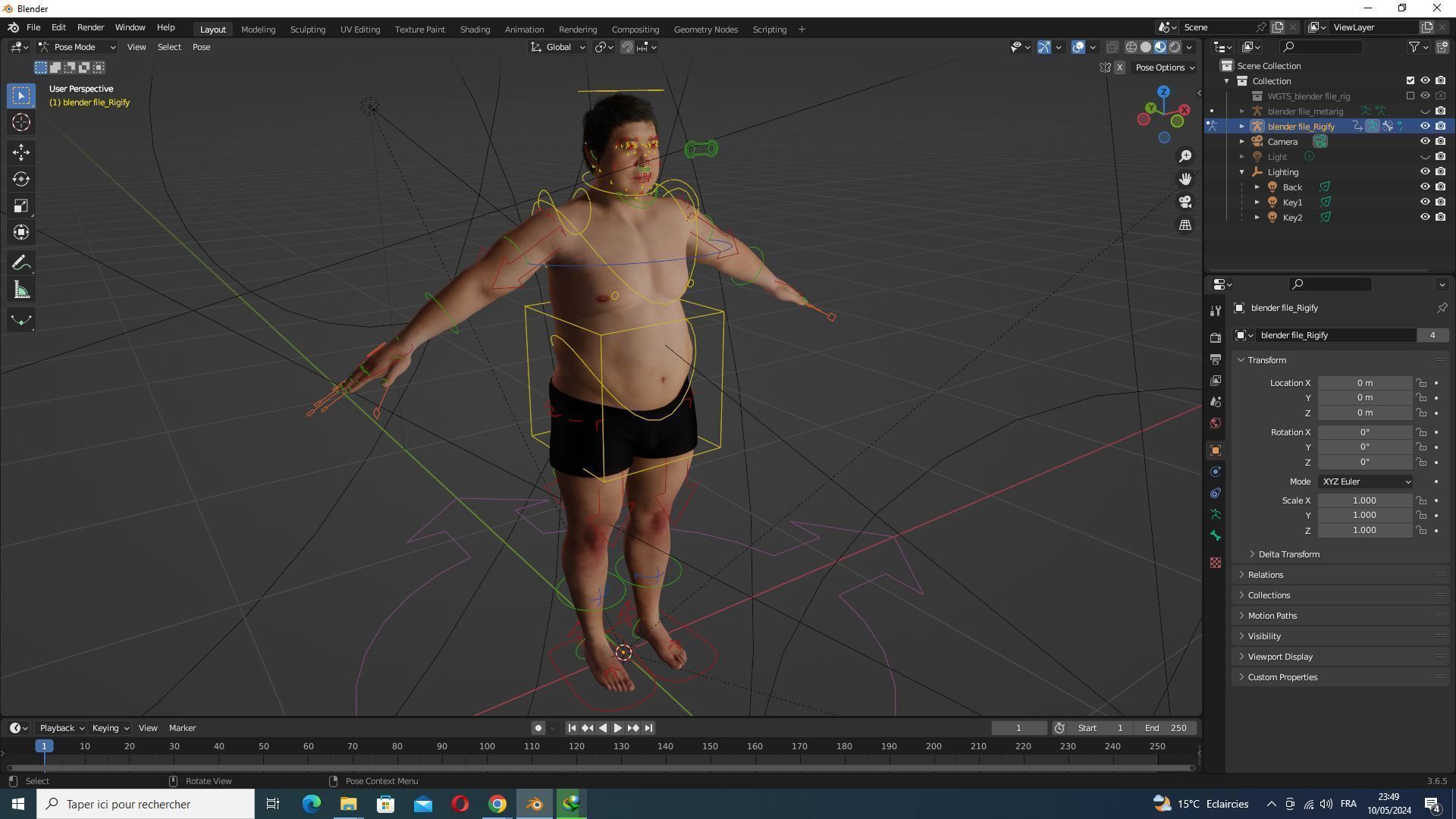Select the Breakdowner pose tool
Viewport: 1456px width, 819px height.
click(x=21, y=320)
